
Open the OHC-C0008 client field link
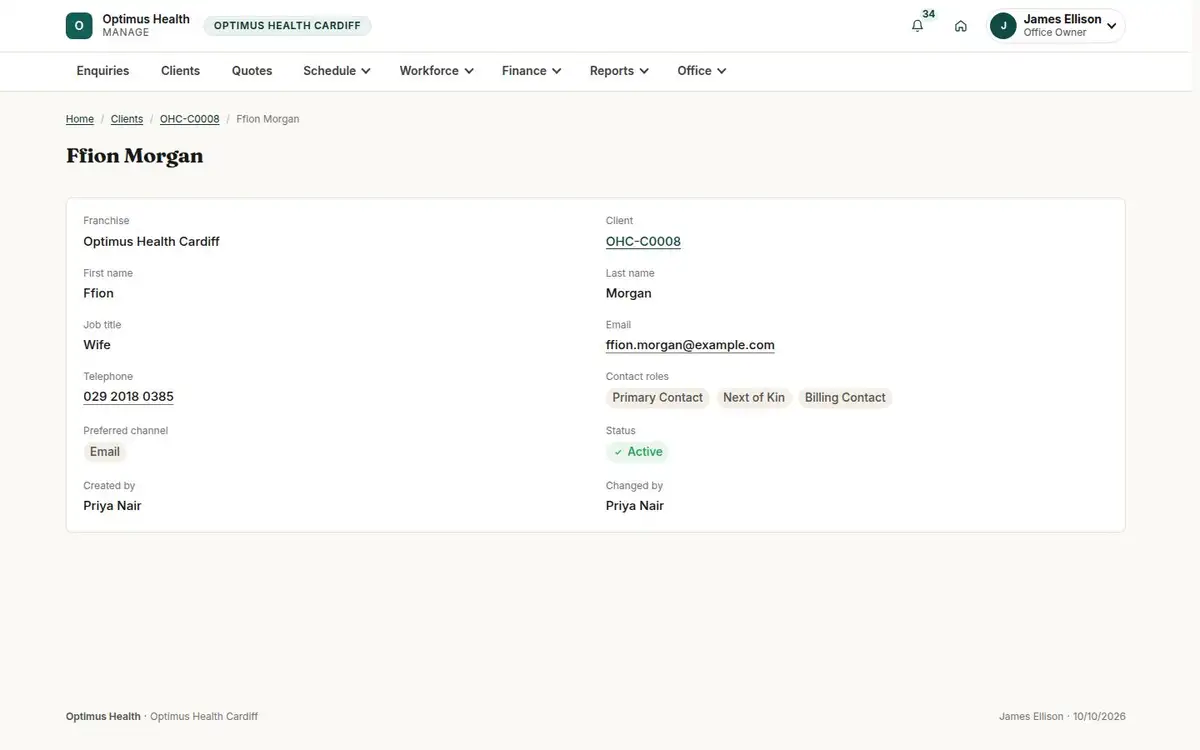point(643,241)
